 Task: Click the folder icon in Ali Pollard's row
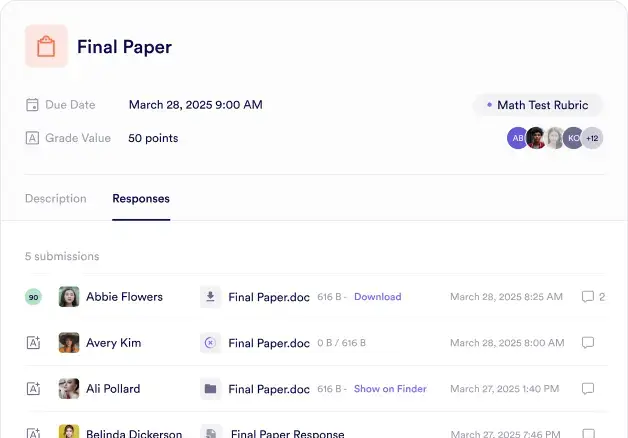[210, 389]
